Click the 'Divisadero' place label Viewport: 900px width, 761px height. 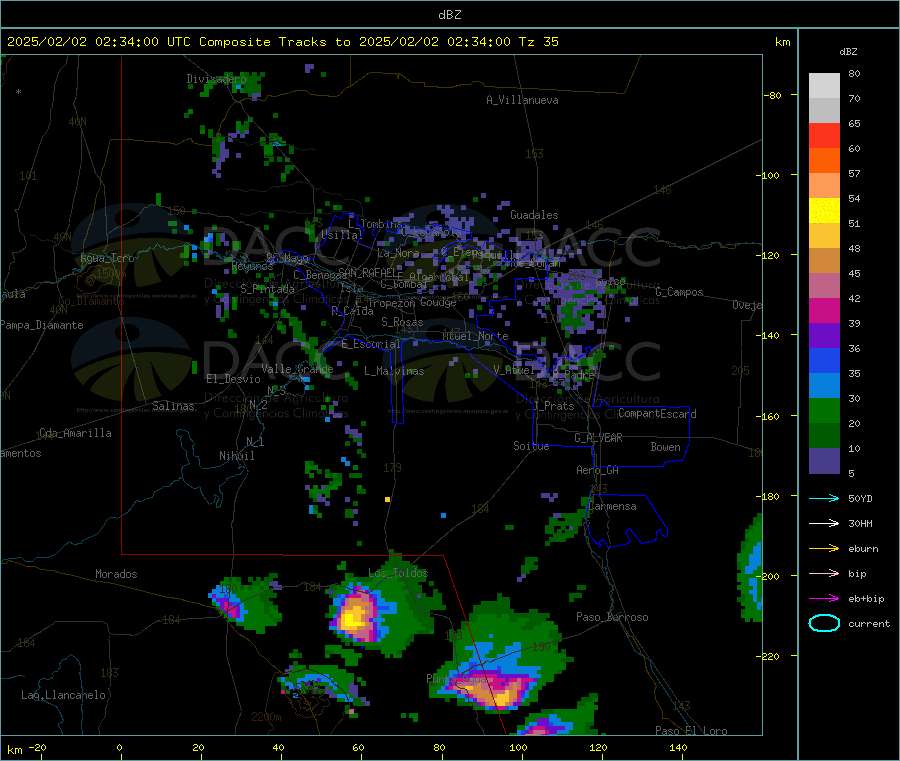pyautogui.click(x=216, y=79)
